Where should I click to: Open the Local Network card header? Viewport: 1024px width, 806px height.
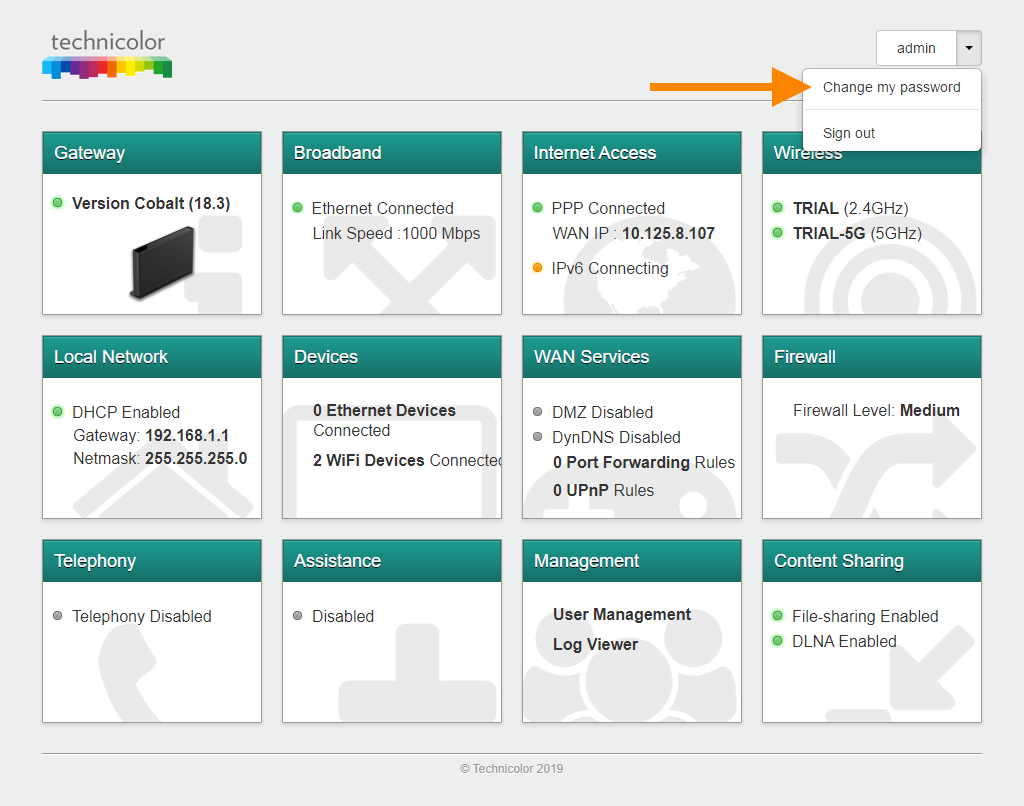[x=151, y=357]
